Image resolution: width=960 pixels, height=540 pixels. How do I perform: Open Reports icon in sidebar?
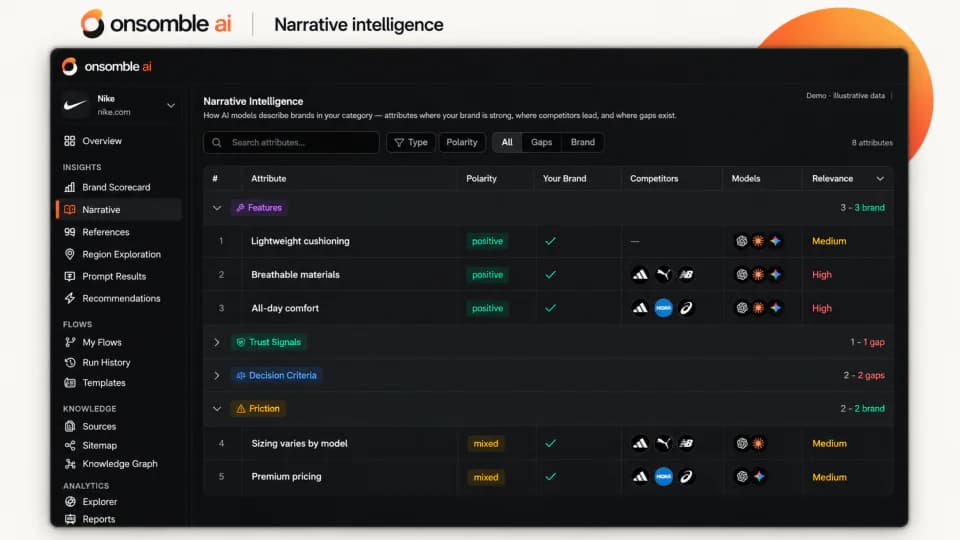[70, 519]
